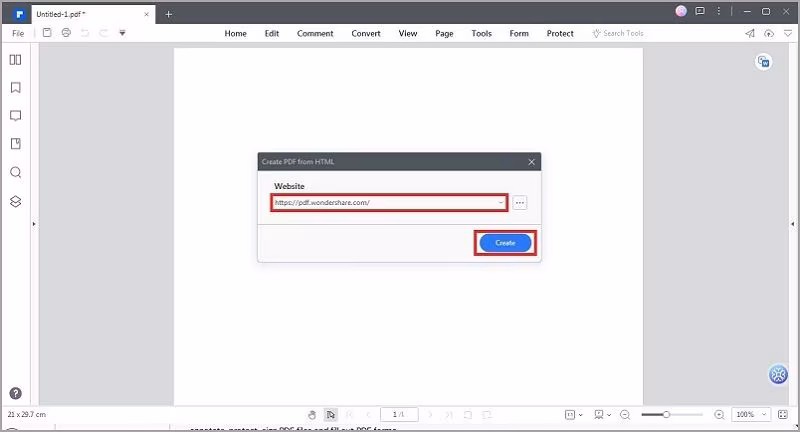Open the comments panel in left sidebar

coord(16,116)
